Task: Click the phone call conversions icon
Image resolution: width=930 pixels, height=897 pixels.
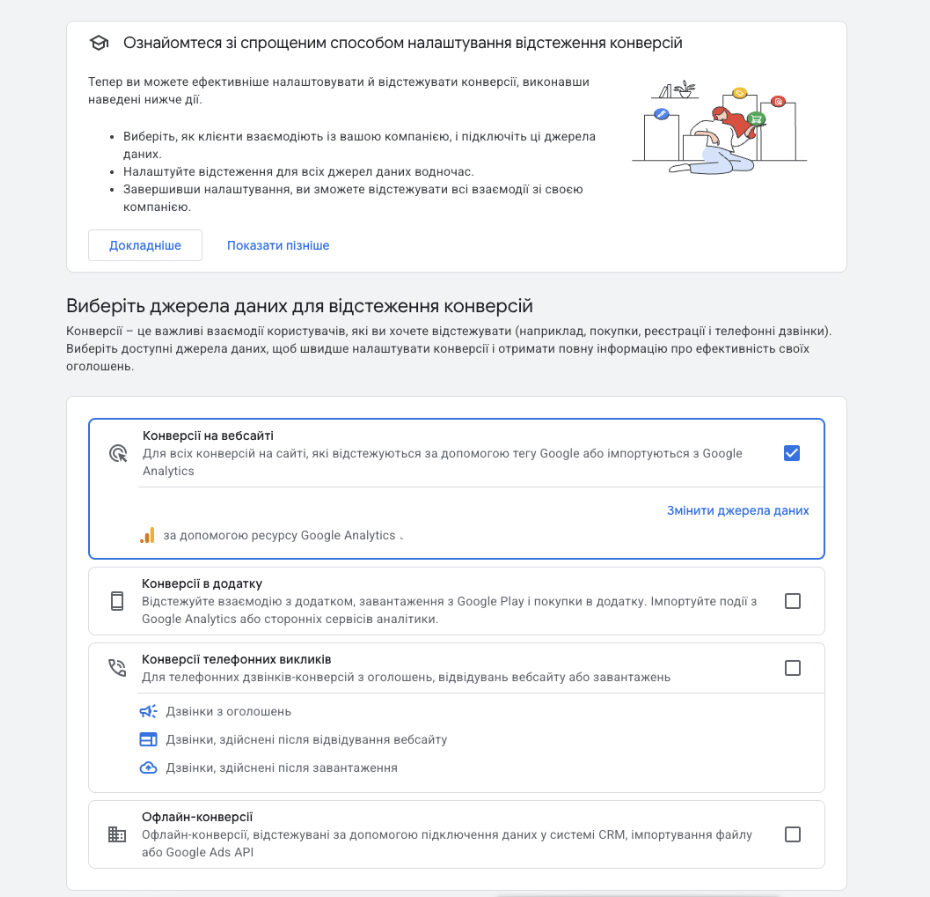Action: pos(117,667)
